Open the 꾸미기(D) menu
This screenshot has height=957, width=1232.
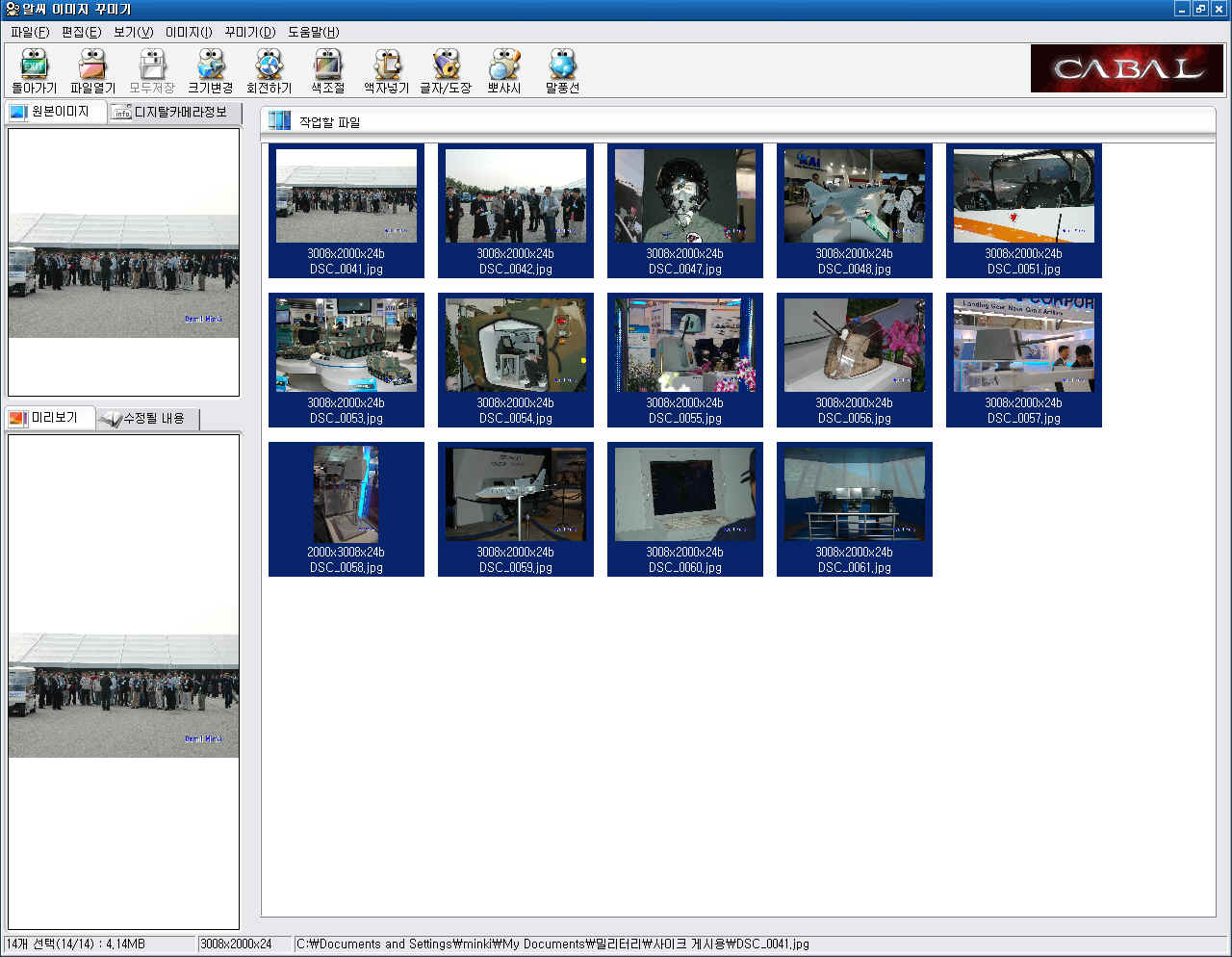click(250, 32)
